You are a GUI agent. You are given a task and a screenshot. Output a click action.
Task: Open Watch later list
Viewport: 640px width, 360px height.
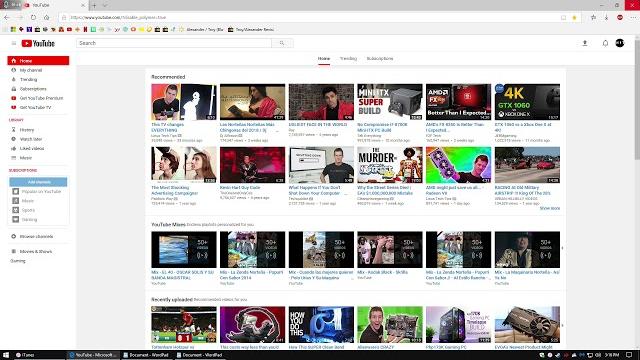pyautogui.click(x=31, y=139)
